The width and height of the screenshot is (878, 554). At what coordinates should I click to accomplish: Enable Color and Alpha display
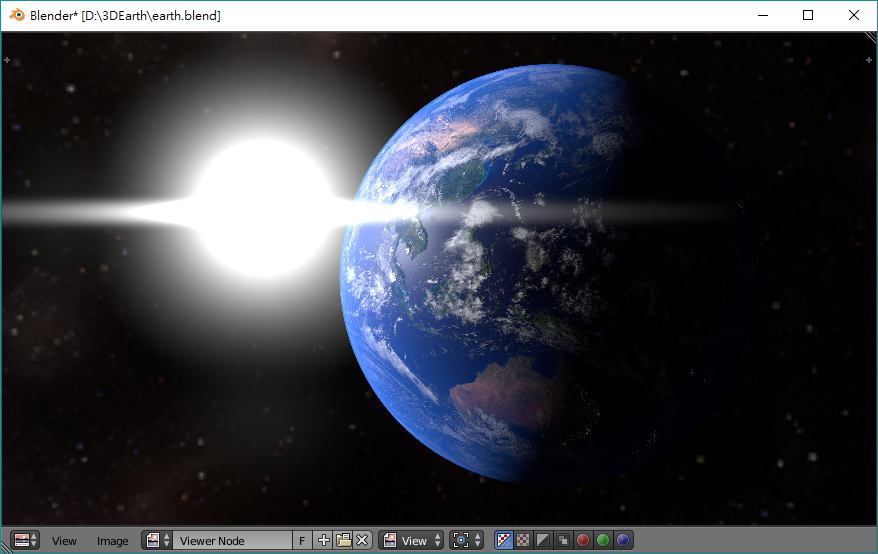523,541
